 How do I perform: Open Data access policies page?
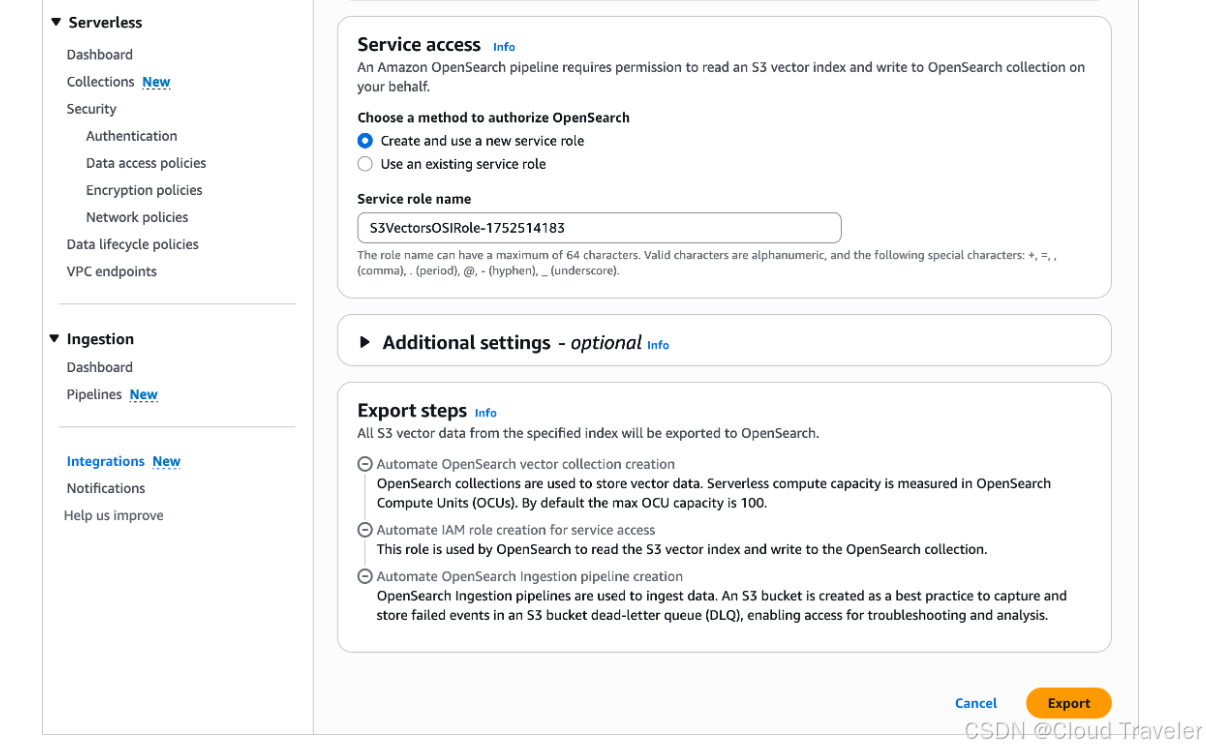(146, 163)
